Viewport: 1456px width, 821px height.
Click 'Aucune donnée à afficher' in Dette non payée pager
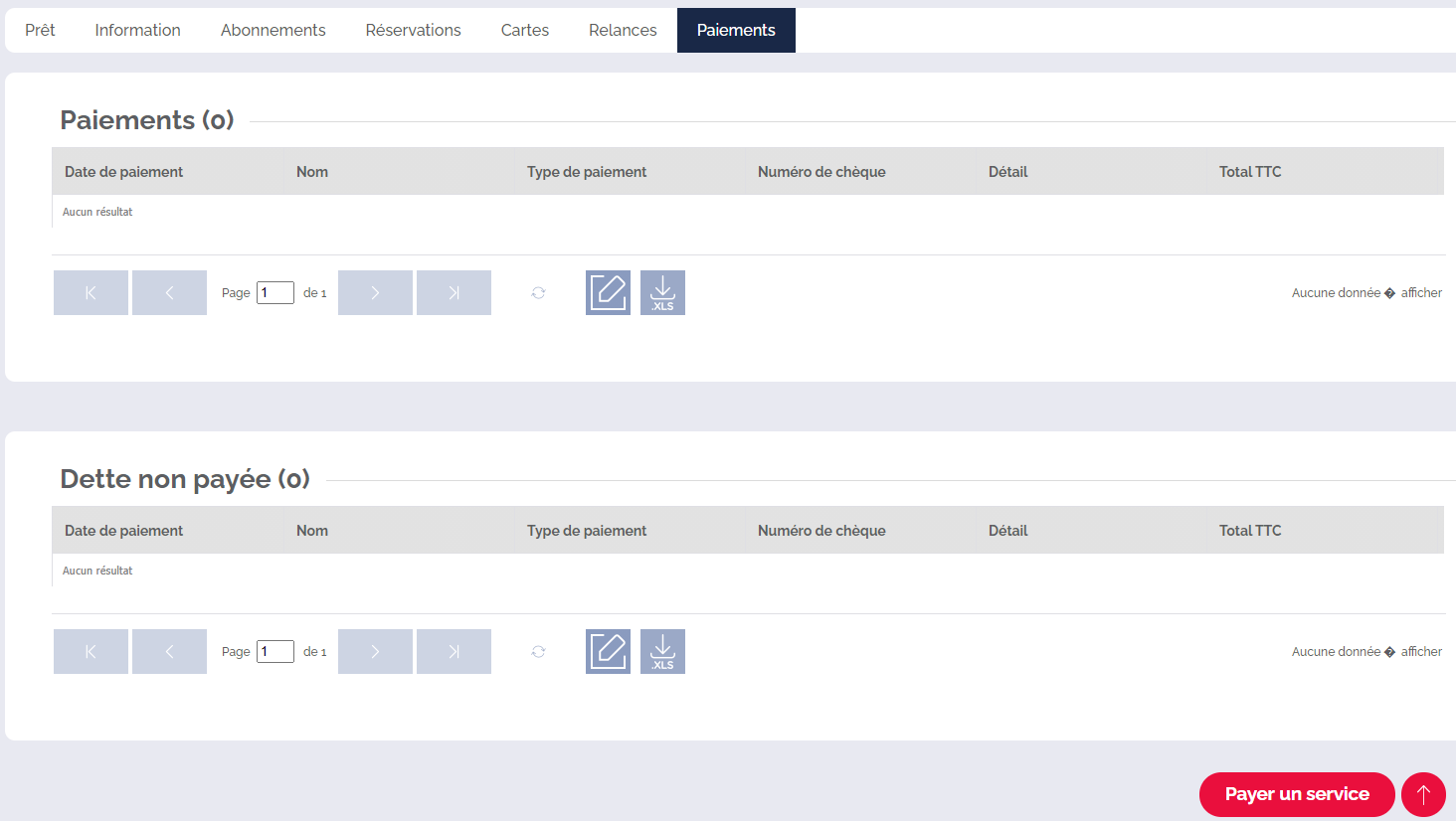coord(1366,651)
